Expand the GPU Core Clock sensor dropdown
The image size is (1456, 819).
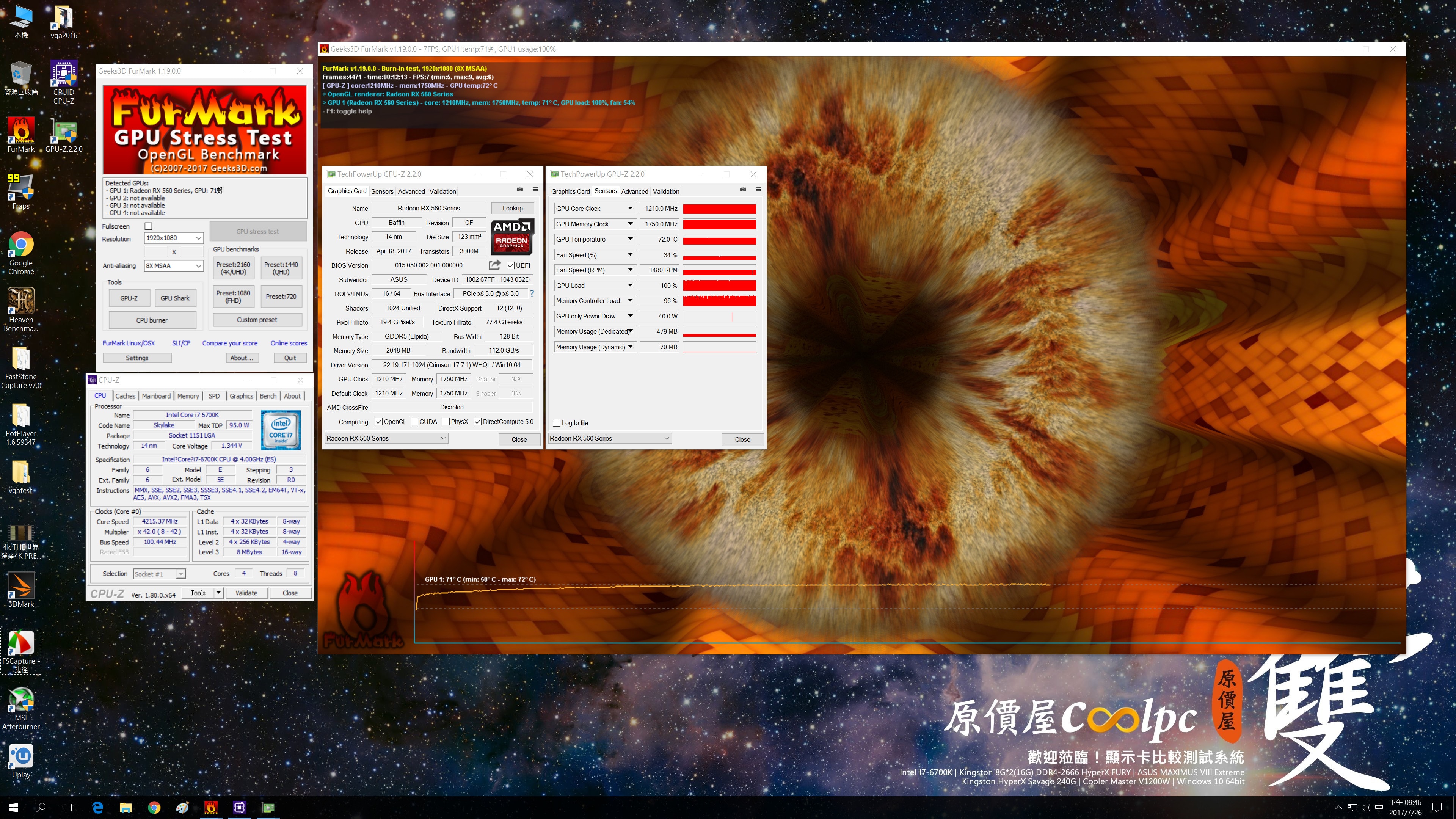pyautogui.click(x=630, y=209)
